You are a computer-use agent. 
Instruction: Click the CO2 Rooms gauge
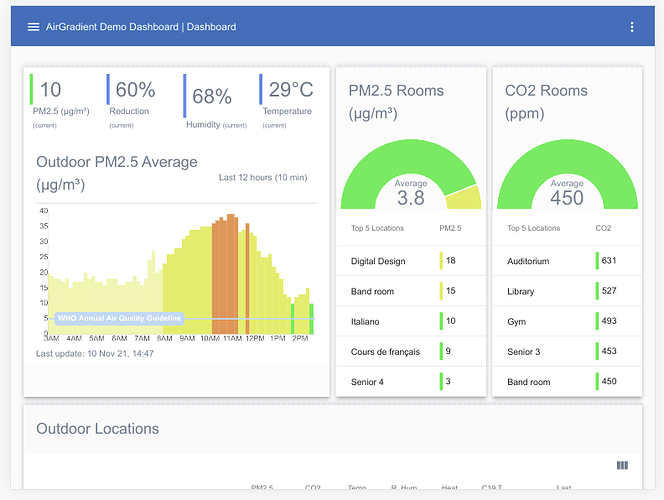pos(567,174)
